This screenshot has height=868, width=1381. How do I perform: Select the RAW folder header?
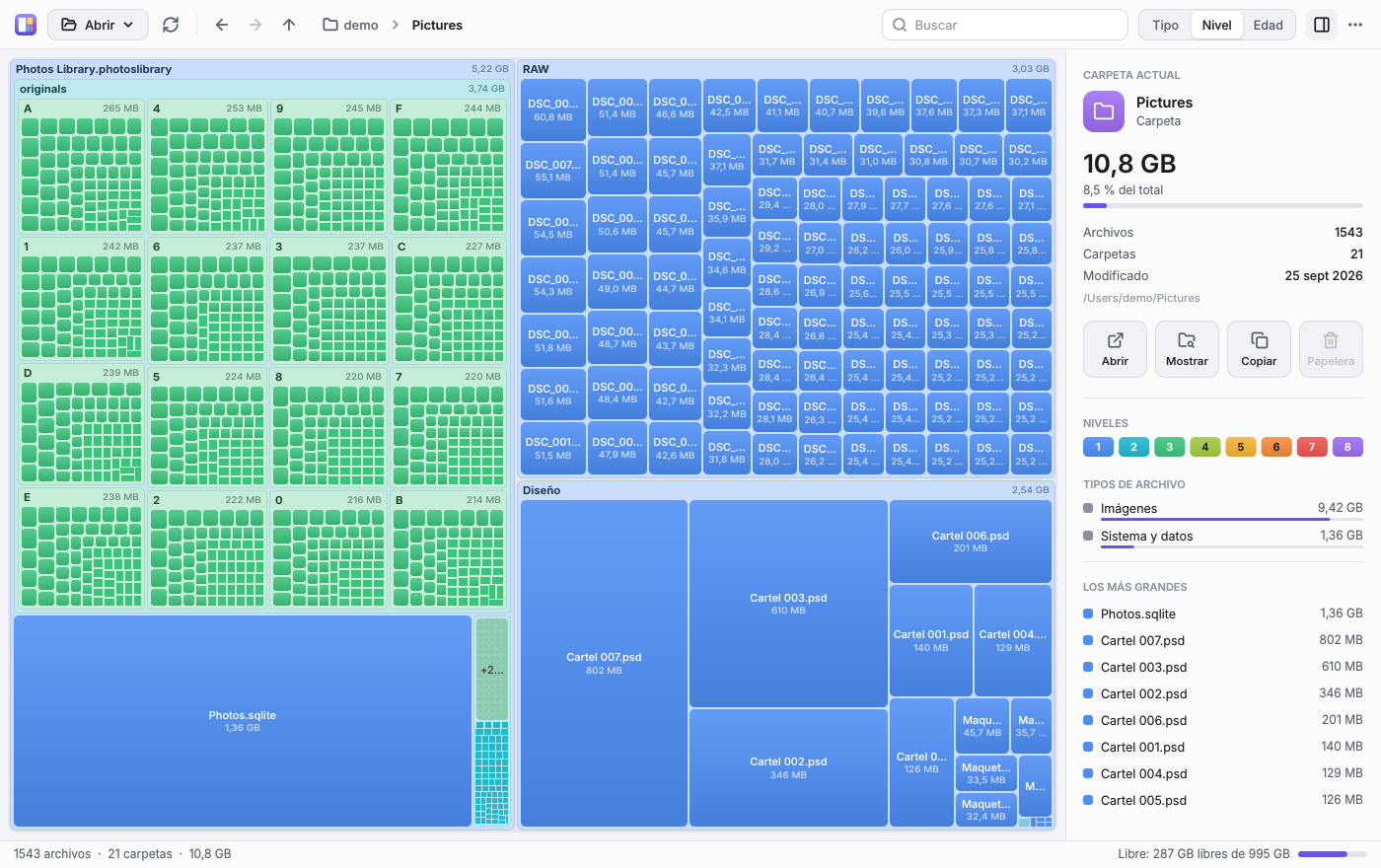click(785, 69)
